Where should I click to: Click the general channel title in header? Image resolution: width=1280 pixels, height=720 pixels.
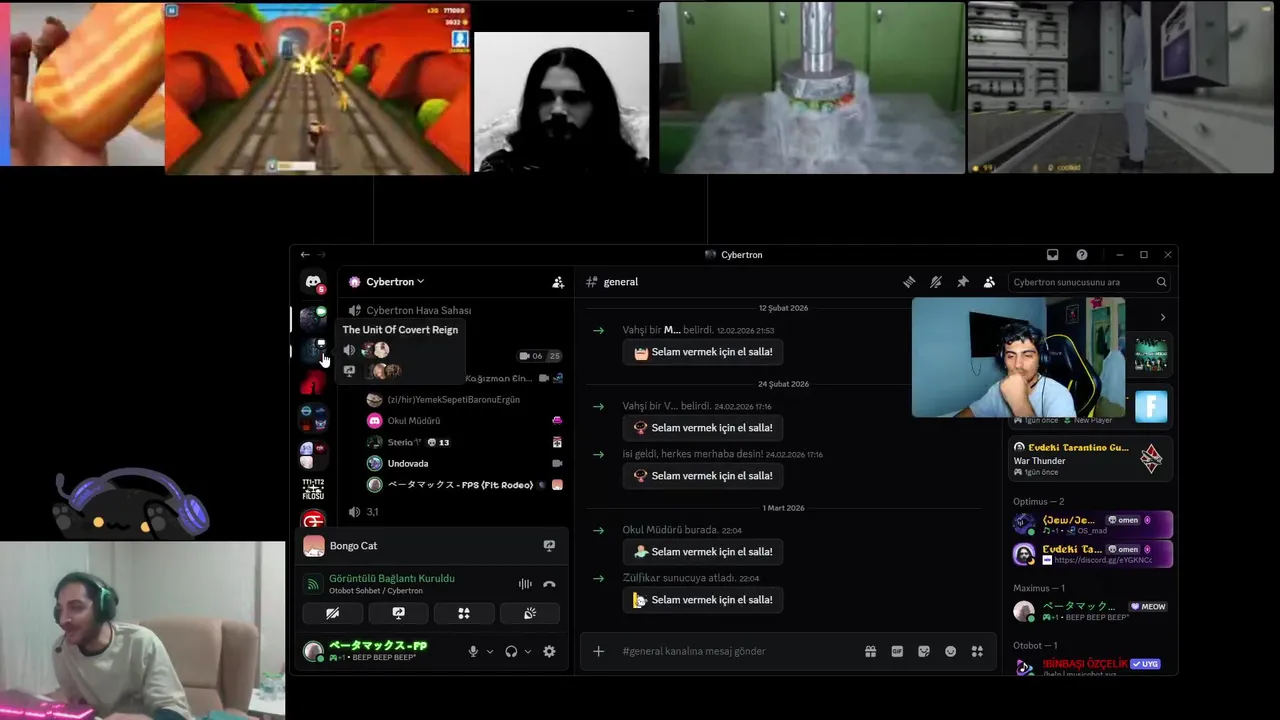click(x=620, y=282)
